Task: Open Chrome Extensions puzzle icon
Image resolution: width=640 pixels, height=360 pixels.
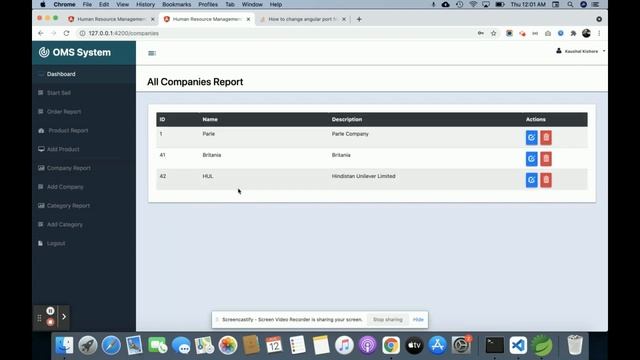Action: [x=573, y=33]
